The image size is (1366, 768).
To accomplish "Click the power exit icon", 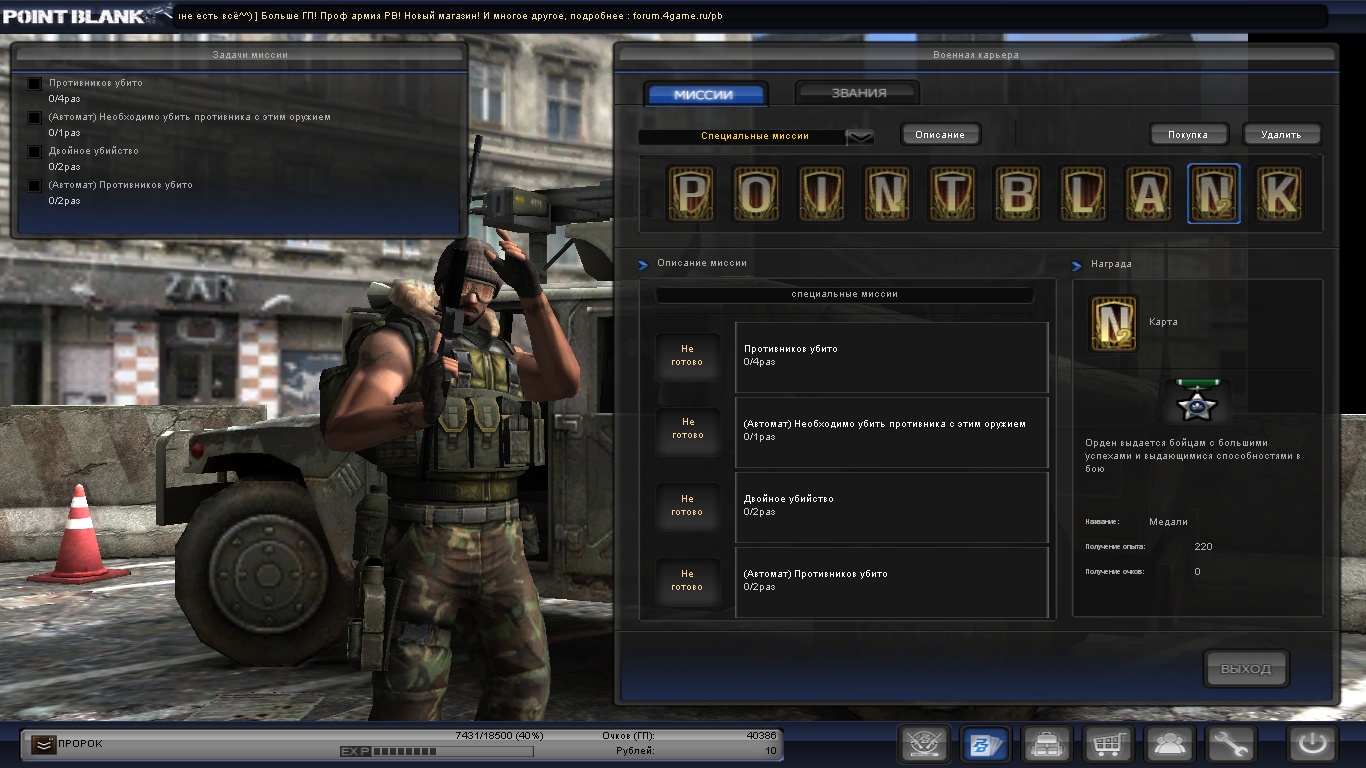I will pos(1312,744).
